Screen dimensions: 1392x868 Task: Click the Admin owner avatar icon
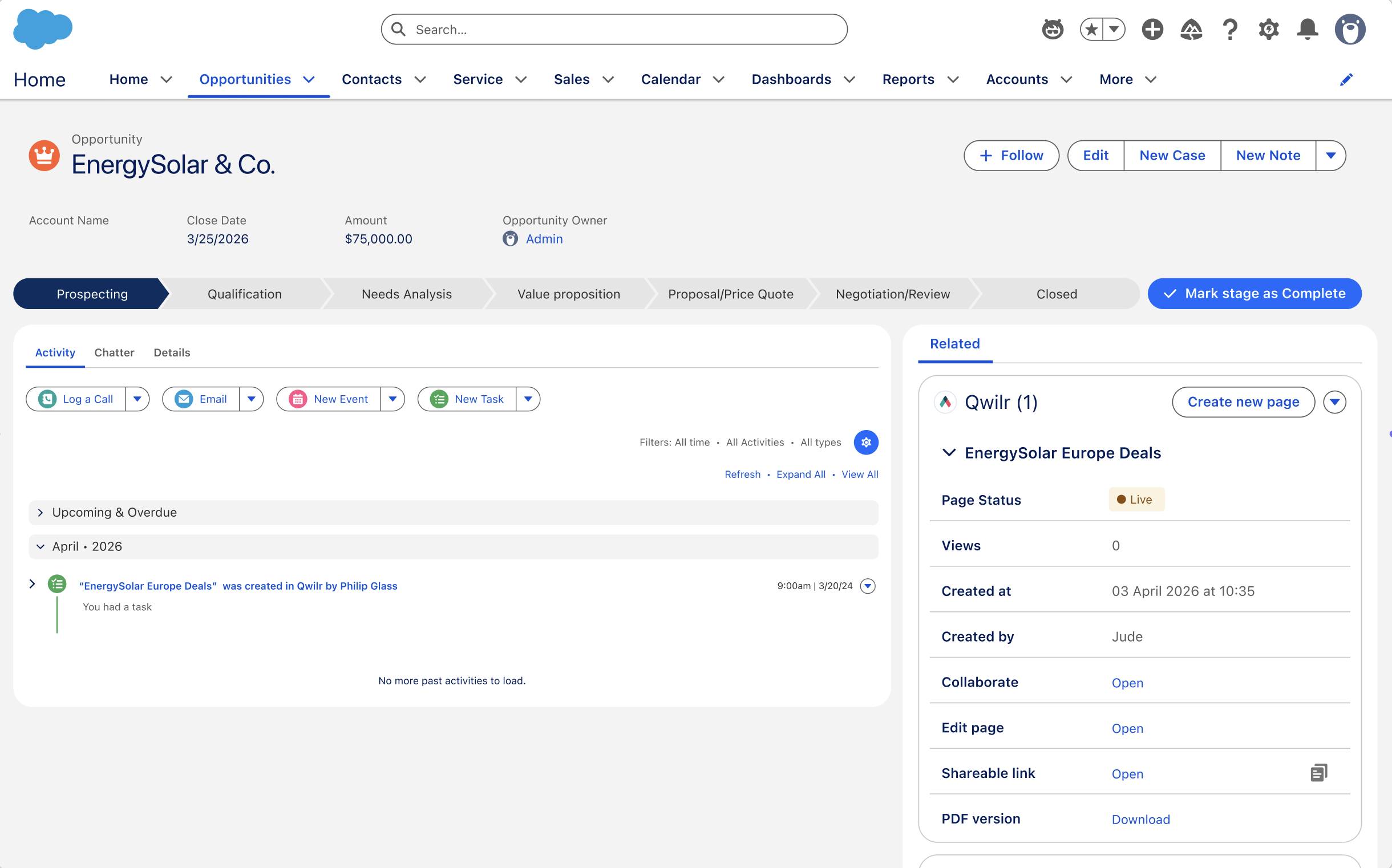(510, 239)
